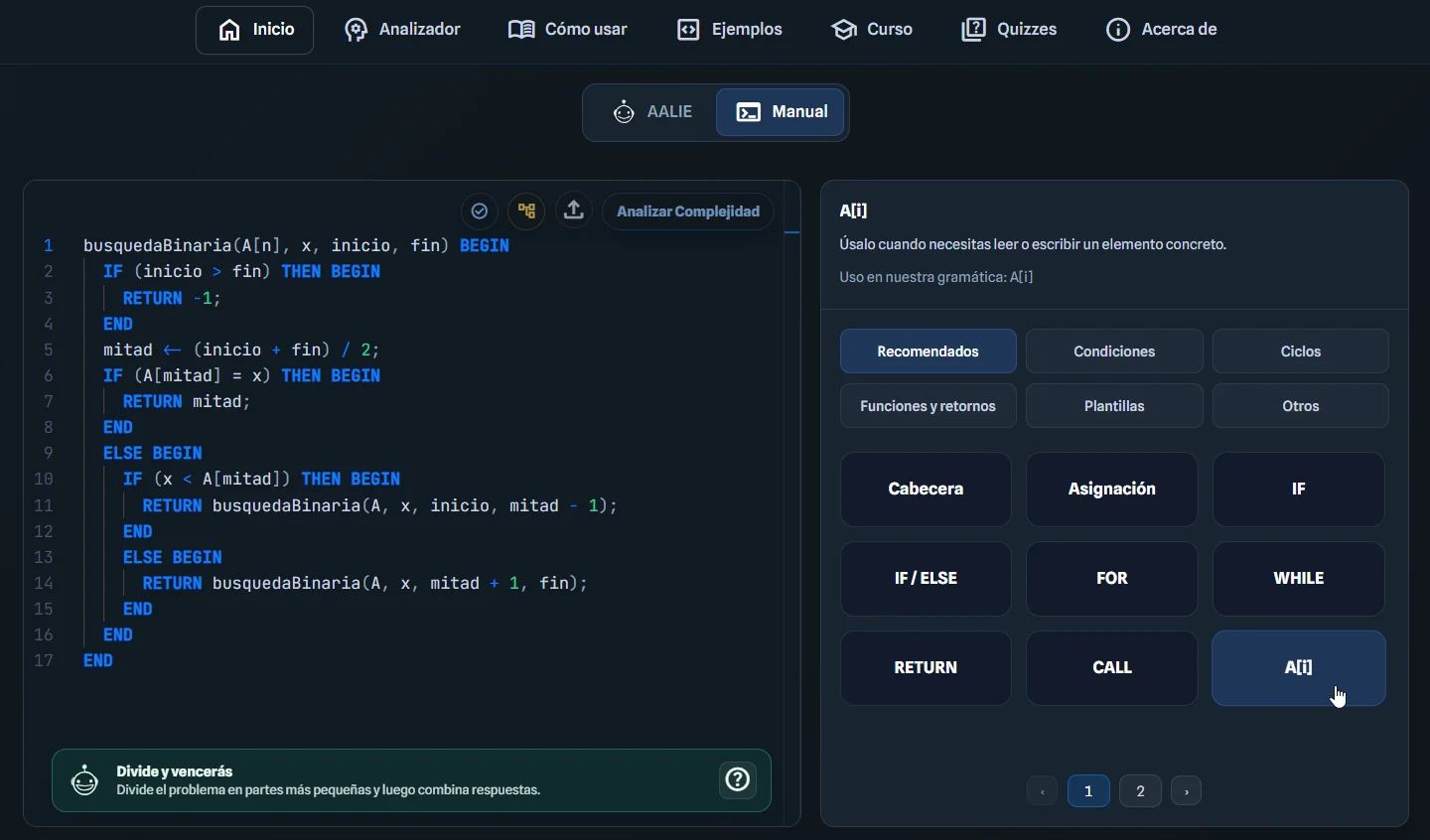The height and width of the screenshot is (840, 1430).
Task: Place cursor in the line "RETURN -1;"
Action: pos(172,299)
